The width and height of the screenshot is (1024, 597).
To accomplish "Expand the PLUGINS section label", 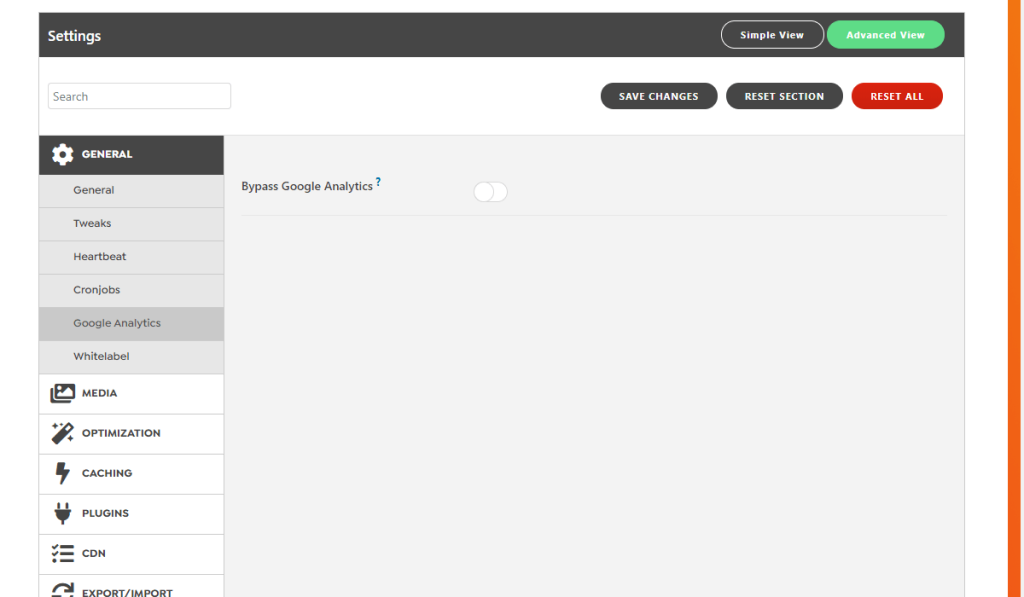I will point(105,513).
